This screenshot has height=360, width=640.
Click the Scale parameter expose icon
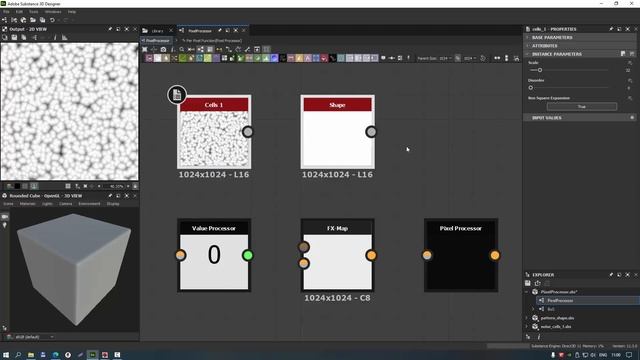tap(630, 63)
